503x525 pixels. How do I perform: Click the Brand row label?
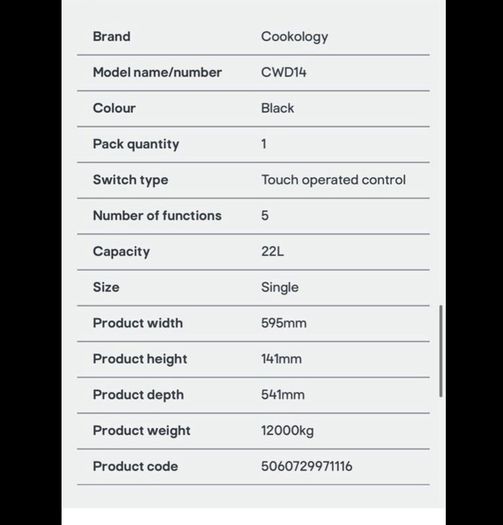tap(112, 36)
